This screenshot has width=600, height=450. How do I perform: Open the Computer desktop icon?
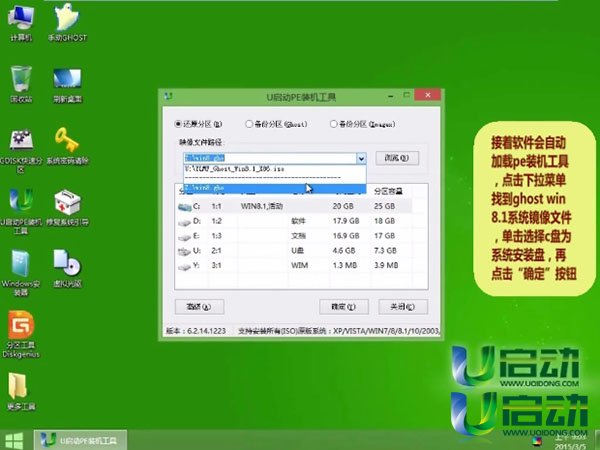pyautogui.click(x=21, y=24)
